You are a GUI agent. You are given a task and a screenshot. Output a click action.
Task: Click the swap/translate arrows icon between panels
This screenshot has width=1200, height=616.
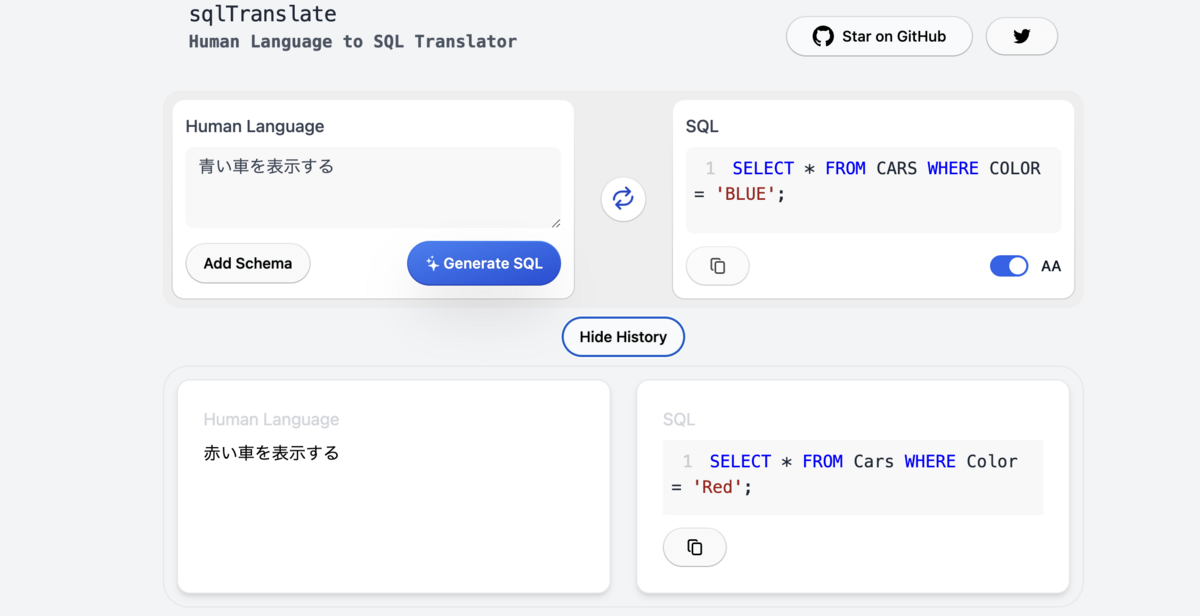[623, 199]
